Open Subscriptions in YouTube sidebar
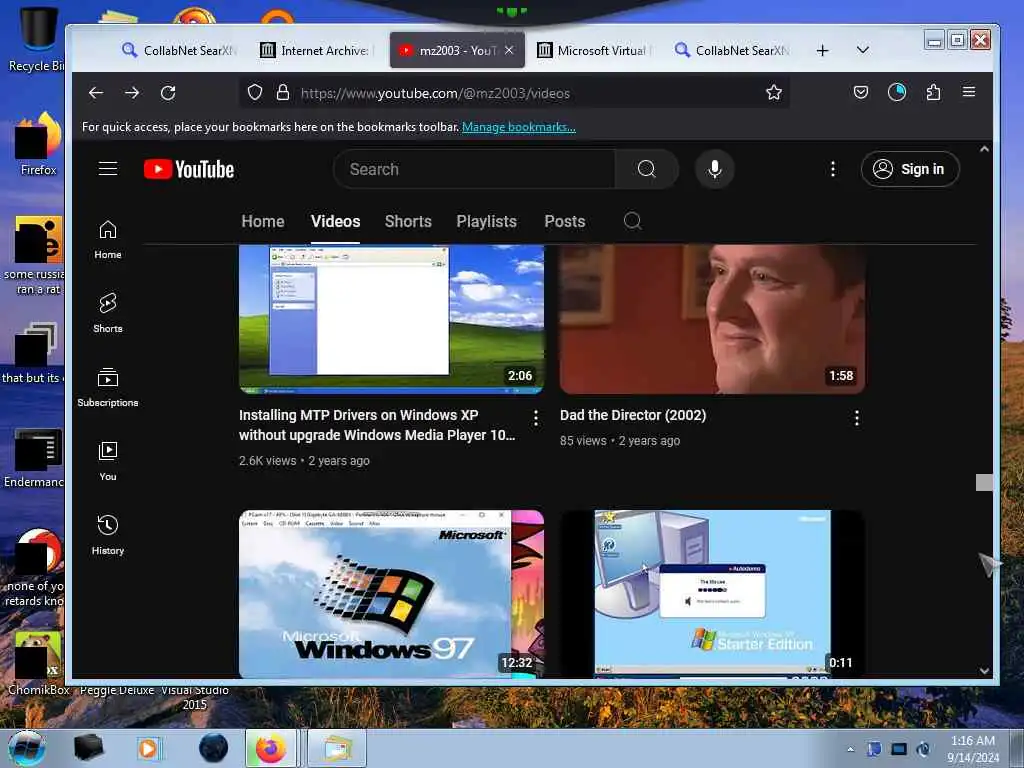Image resolution: width=1024 pixels, height=768 pixels. point(108,388)
